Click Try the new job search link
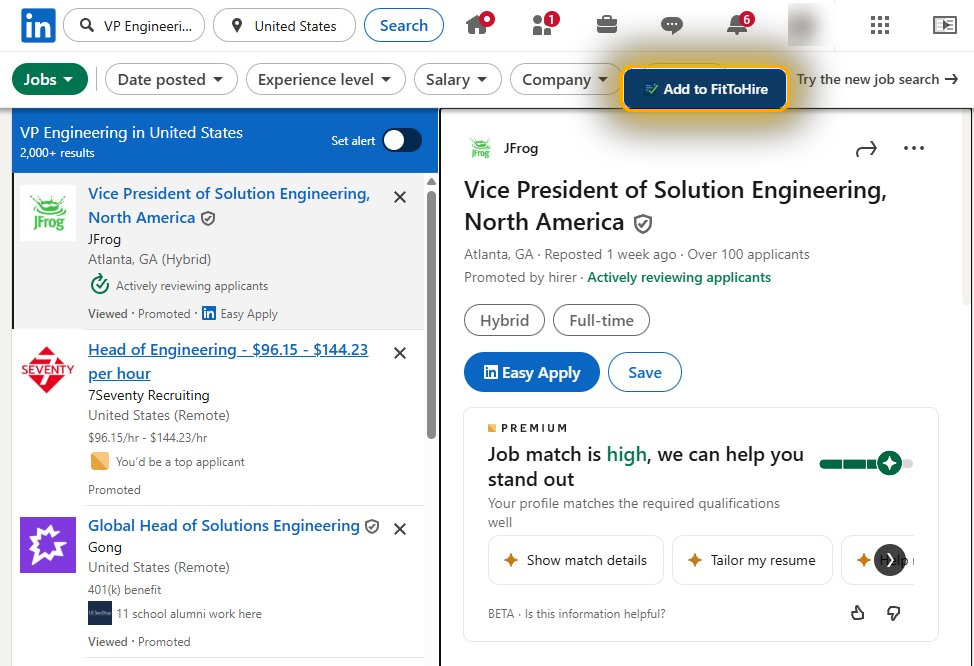 tap(877, 80)
